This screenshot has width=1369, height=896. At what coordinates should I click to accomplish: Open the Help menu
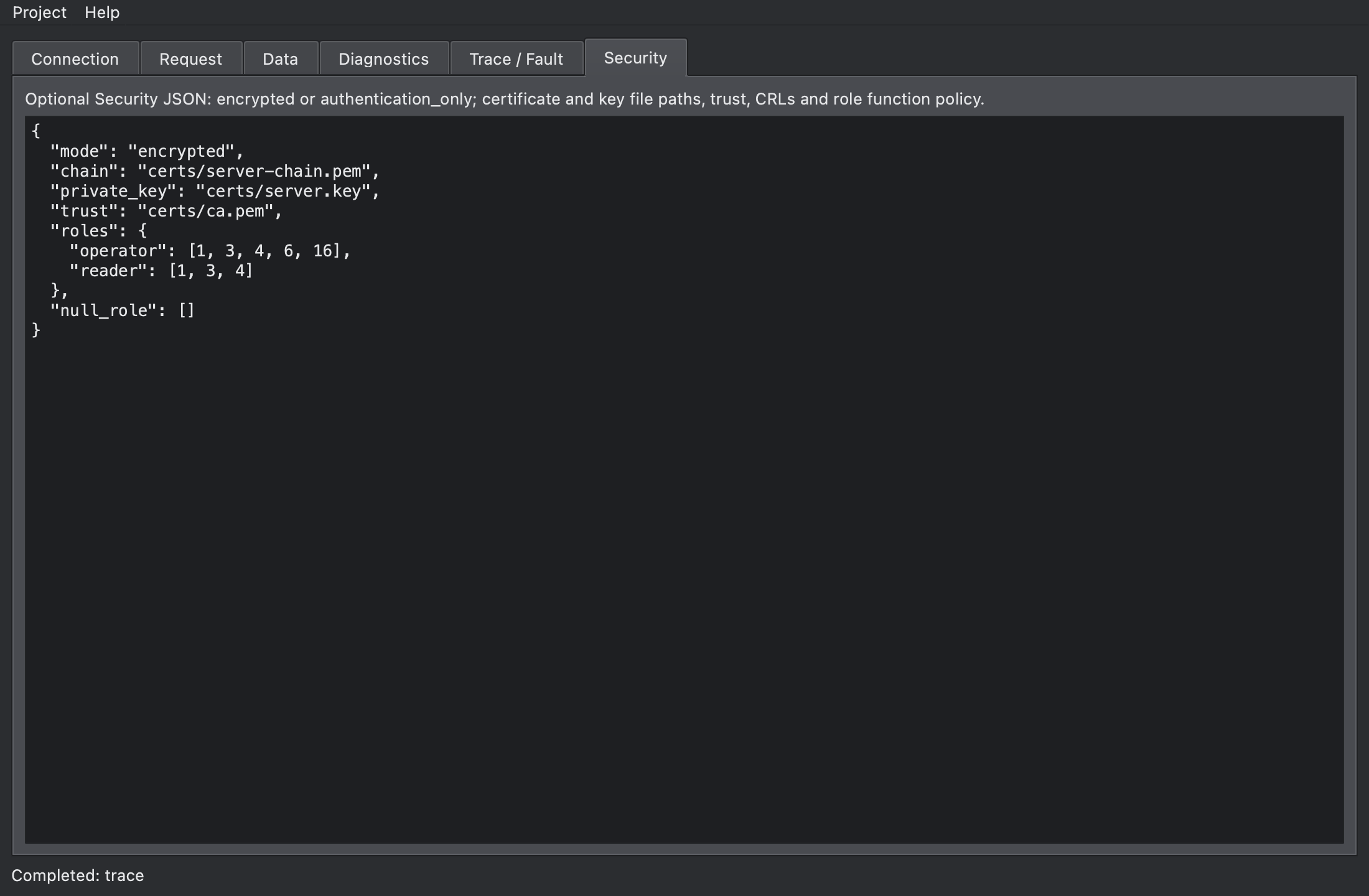pos(102,12)
